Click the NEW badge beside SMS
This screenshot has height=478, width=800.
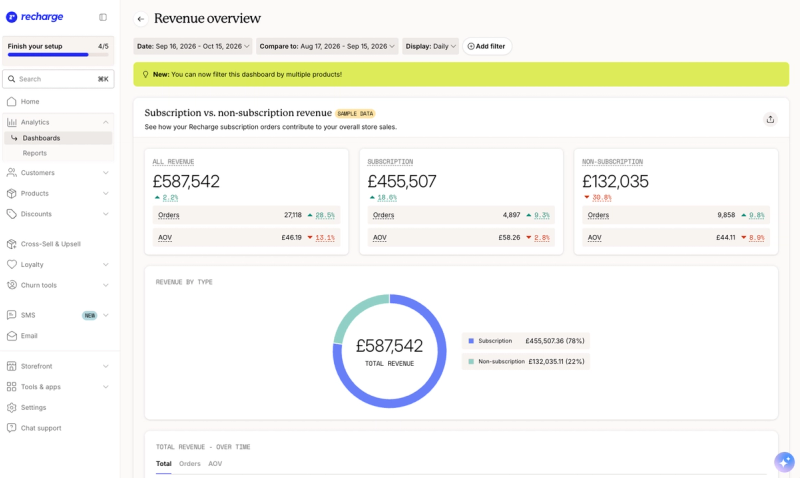tap(90, 315)
